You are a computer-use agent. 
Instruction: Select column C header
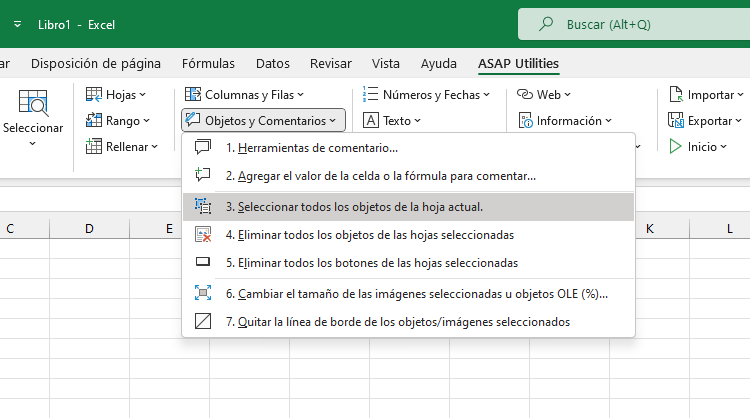[24, 229]
